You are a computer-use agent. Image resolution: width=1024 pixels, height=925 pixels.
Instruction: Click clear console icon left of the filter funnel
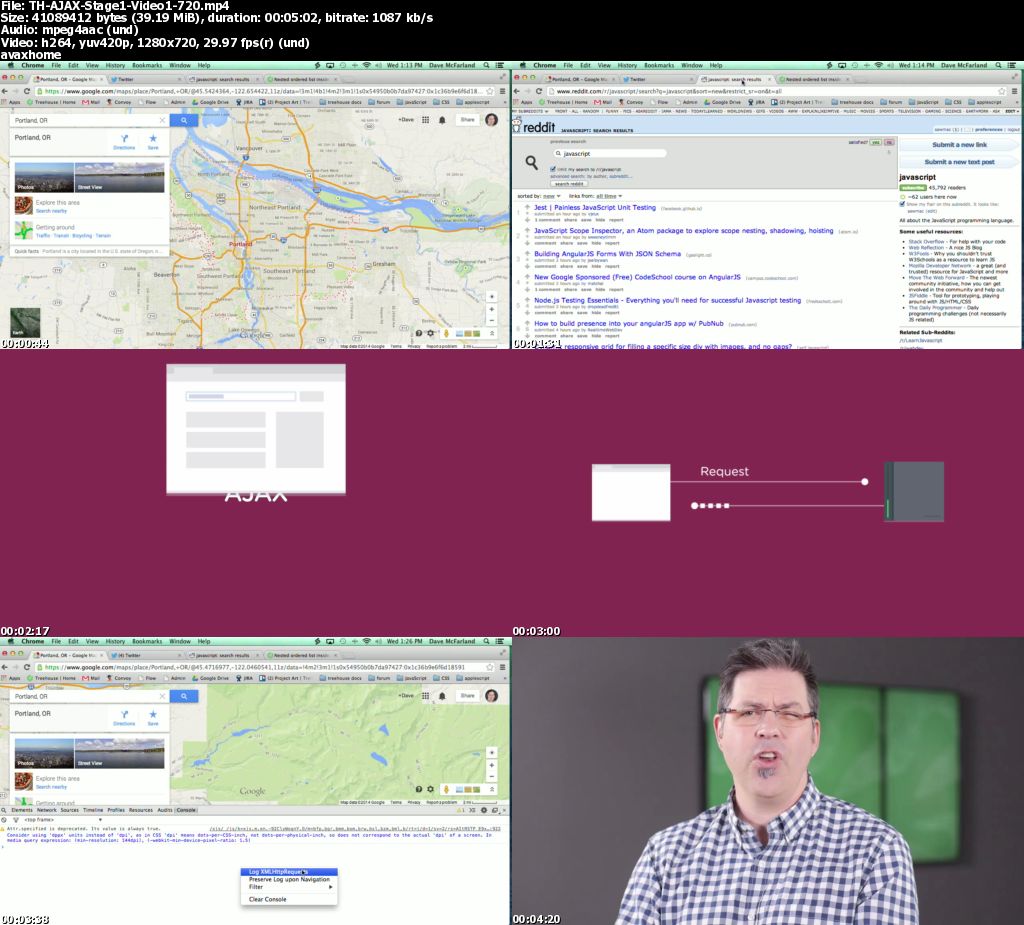tap(4, 819)
